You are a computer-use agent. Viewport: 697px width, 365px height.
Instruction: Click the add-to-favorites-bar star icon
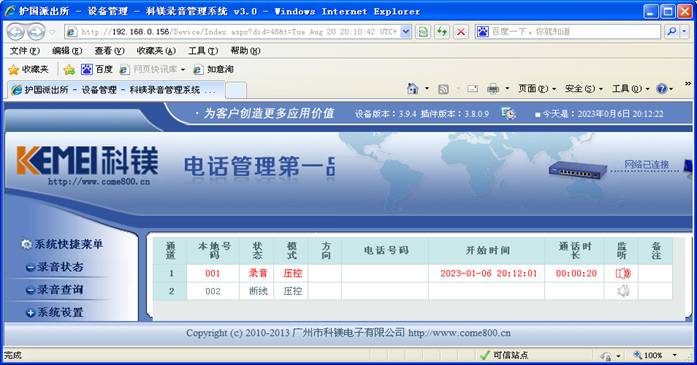(x=69, y=70)
